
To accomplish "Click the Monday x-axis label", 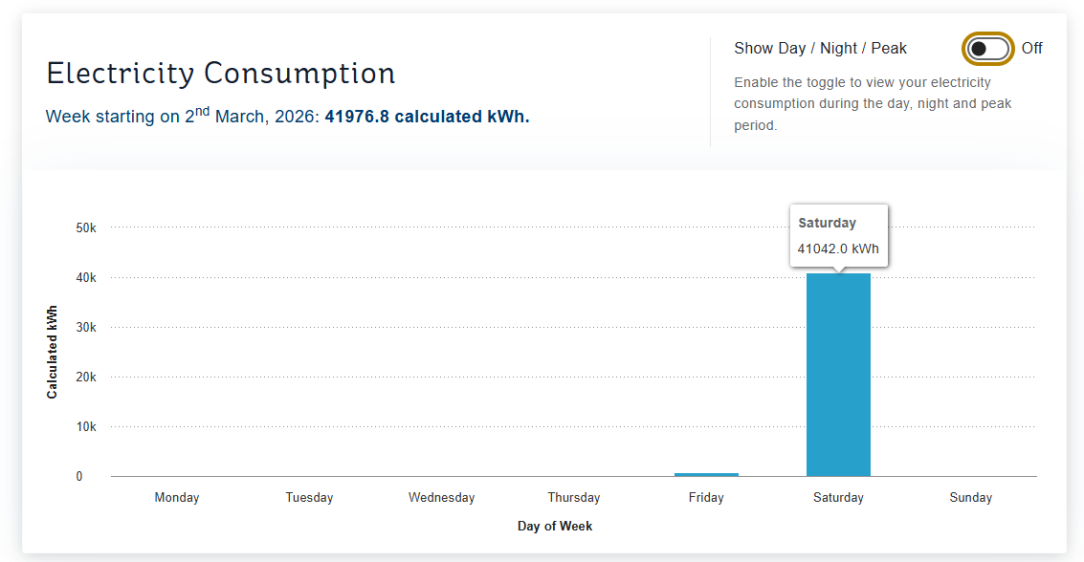I will pyautogui.click(x=177, y=497).
